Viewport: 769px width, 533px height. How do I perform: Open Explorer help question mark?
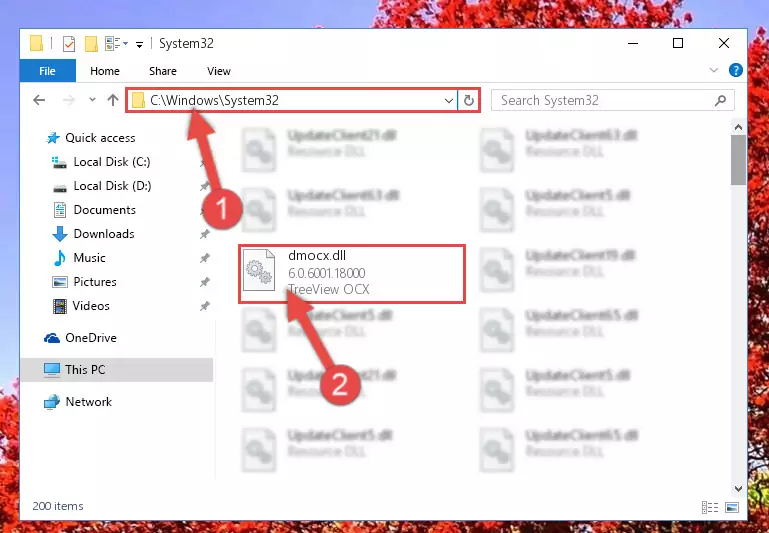[x=735, y=70]
